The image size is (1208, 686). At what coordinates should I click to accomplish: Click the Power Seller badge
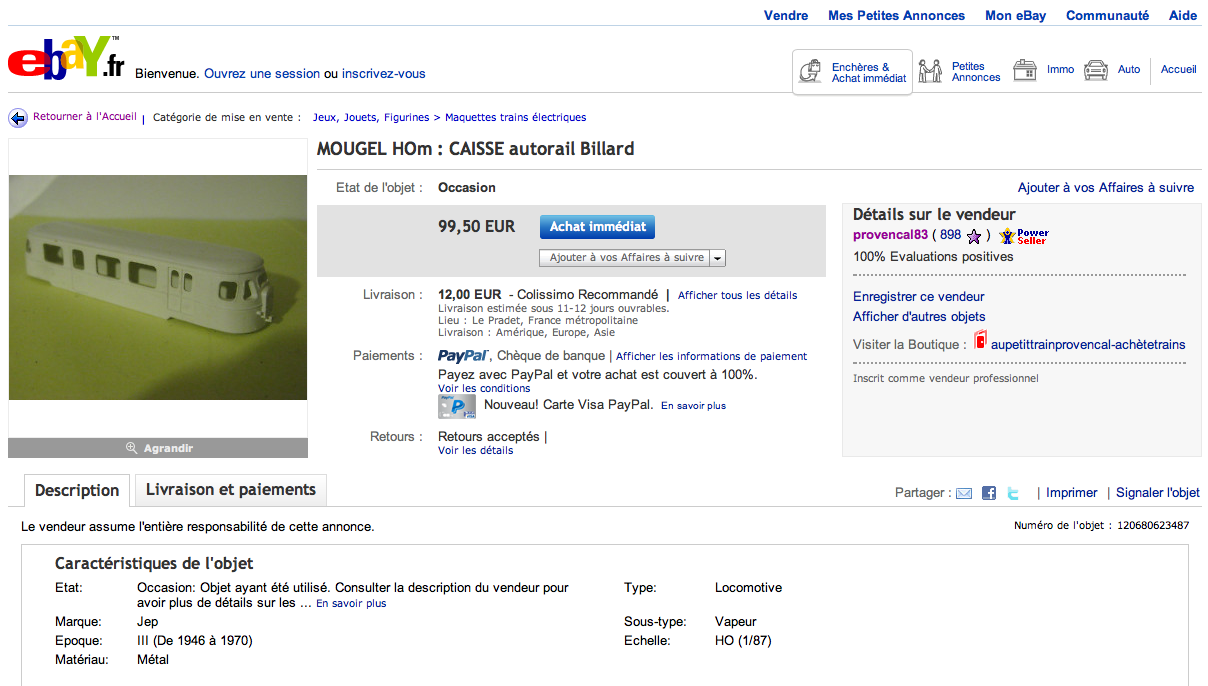tap(1024, 236)
